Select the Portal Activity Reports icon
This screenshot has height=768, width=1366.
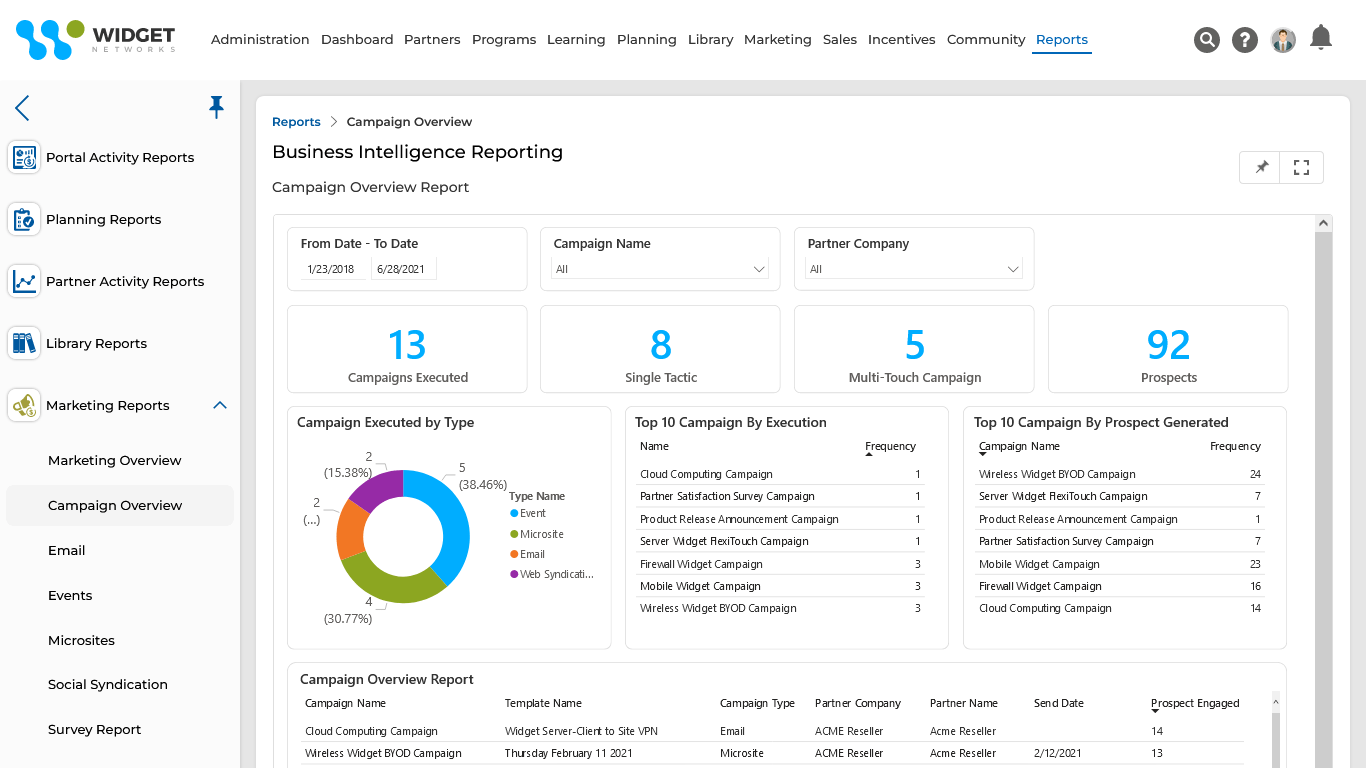[x=24, y=157]
